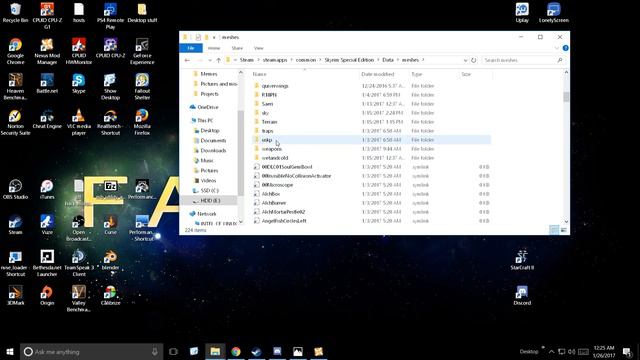Open Task View from the taskbar

pyautogui.click(x=173, y=352)
